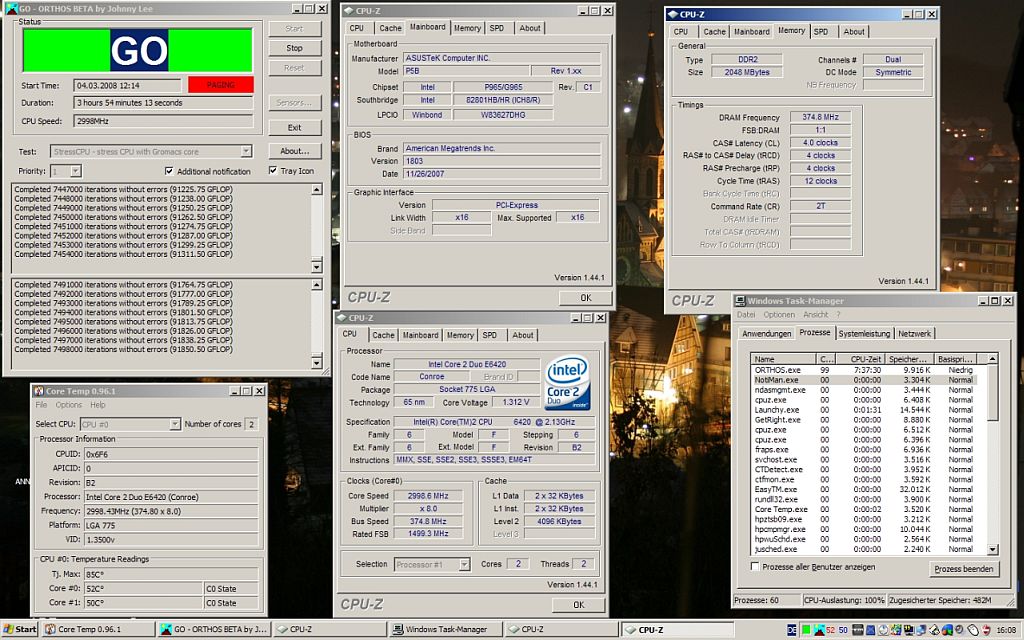
Task: Switch to GO - ORTHOS BETA taskbar button
Action: pos(213,630)
